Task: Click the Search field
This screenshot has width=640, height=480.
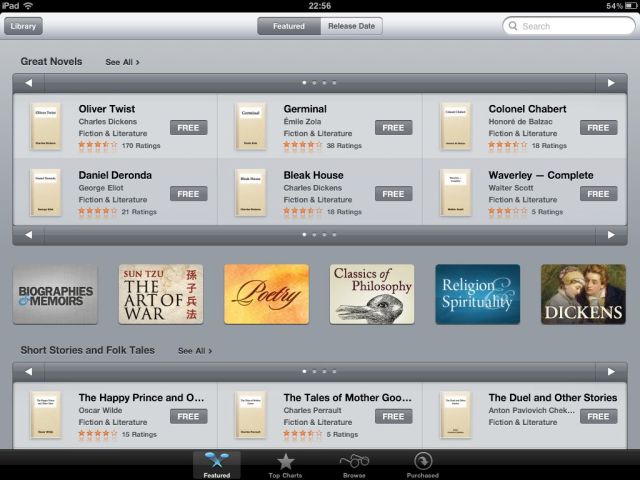Action: click(x=570, y=26)
